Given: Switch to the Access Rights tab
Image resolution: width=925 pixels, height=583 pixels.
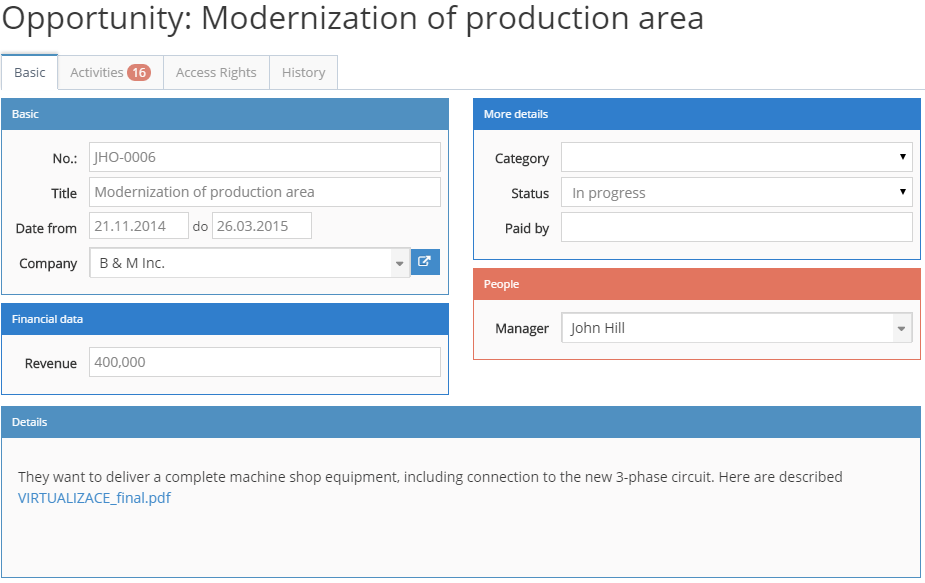Looking at the screenshot, I should [217, 73].
